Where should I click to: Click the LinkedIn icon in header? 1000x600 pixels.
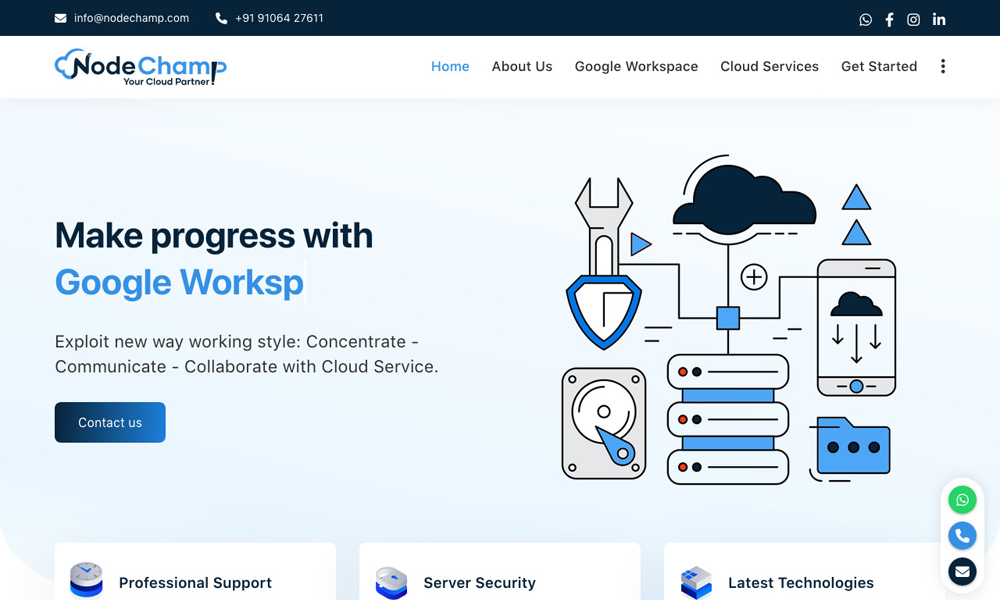(x=939, y=19)
